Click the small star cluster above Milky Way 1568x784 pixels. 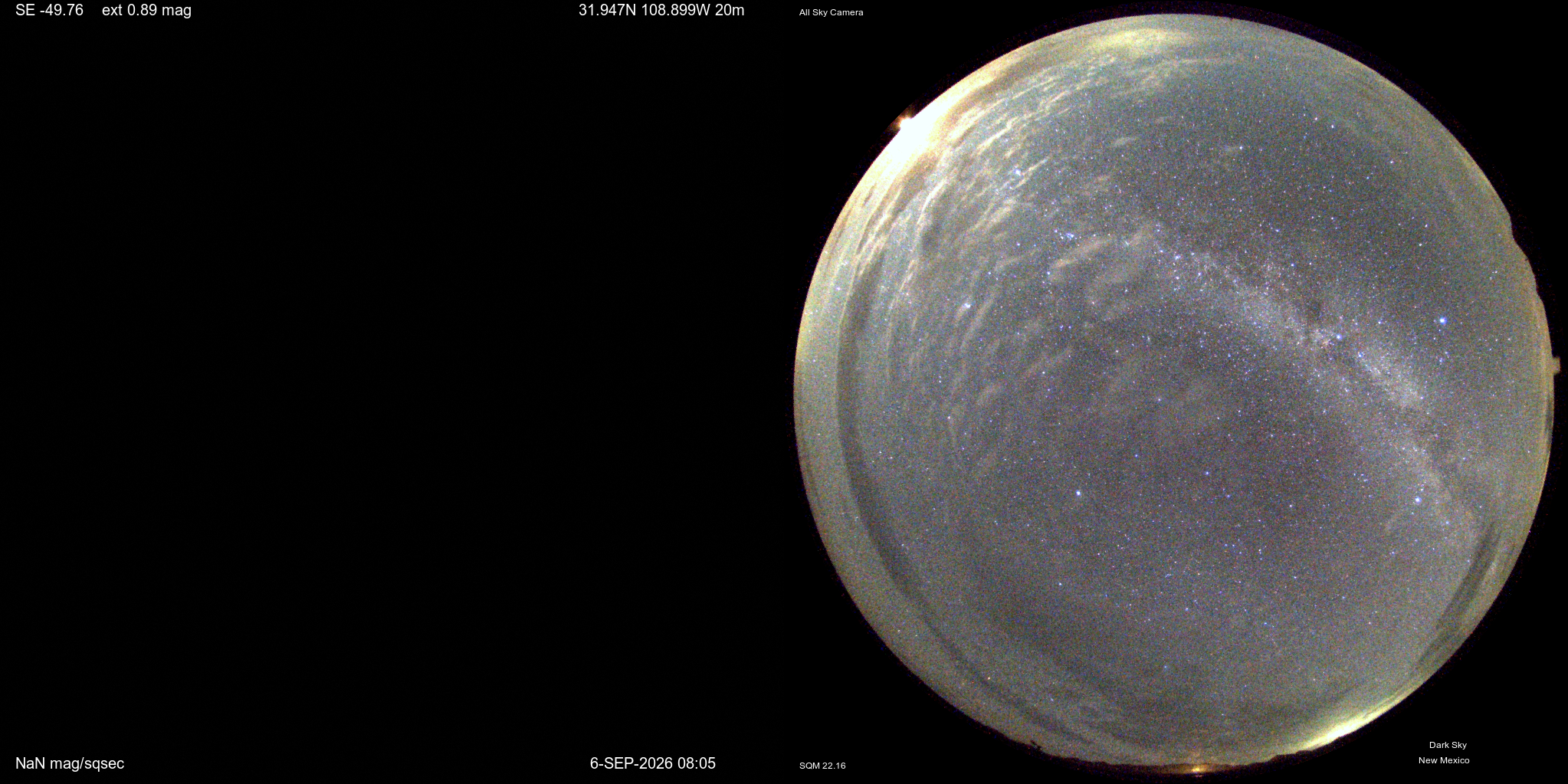point(1067,235)
